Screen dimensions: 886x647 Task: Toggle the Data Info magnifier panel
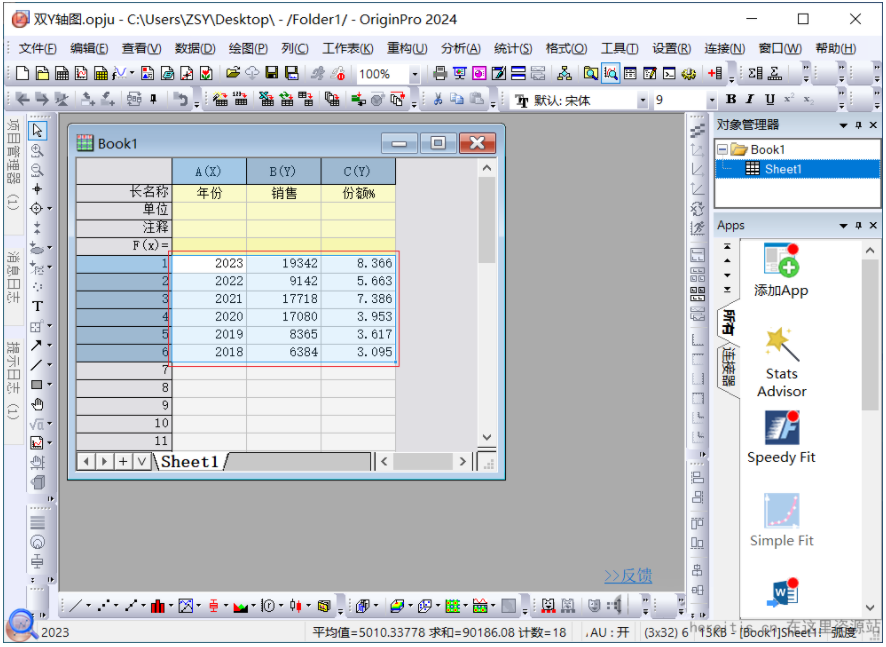point(610,73)
